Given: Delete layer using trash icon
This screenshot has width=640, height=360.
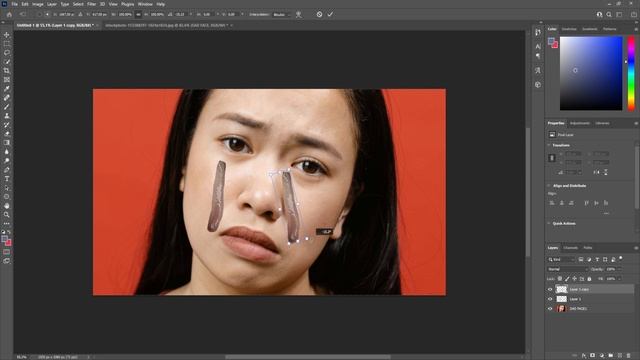Looking at the screenshot, I should point(629,356).
